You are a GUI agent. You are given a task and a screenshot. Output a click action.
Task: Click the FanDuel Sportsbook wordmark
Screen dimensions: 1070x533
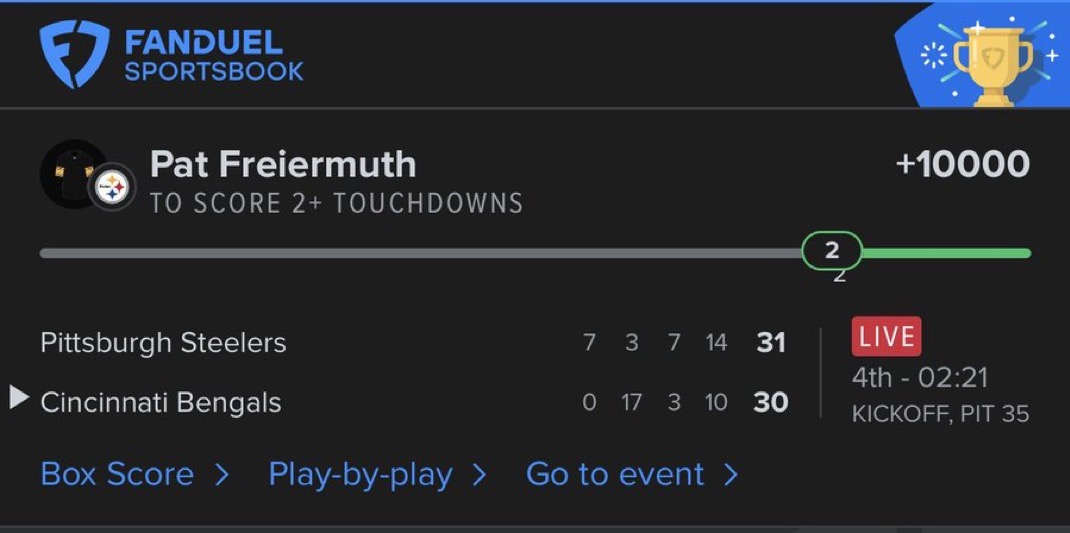[213, 56]
